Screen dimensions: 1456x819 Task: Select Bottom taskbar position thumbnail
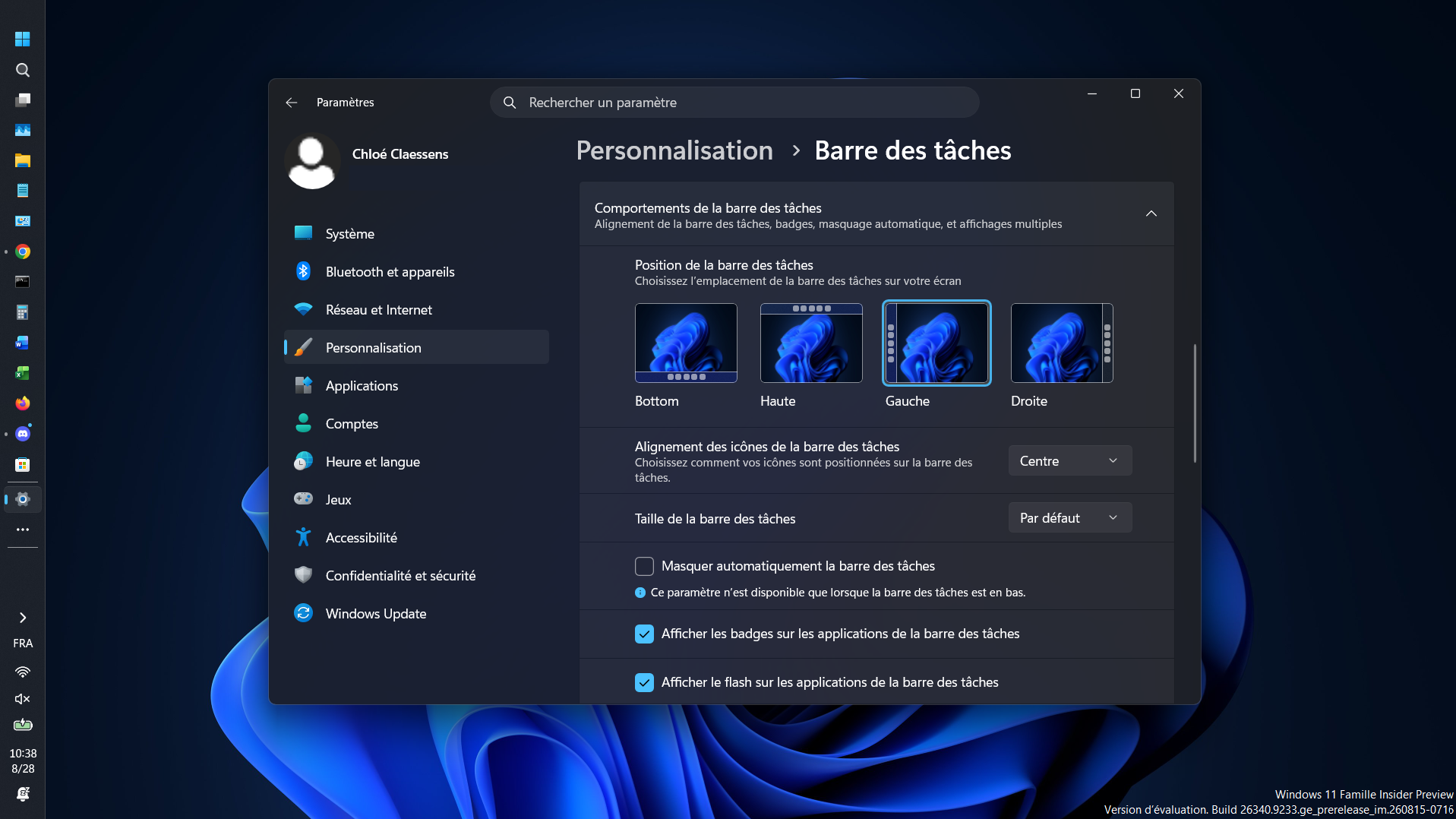[686, 343]
